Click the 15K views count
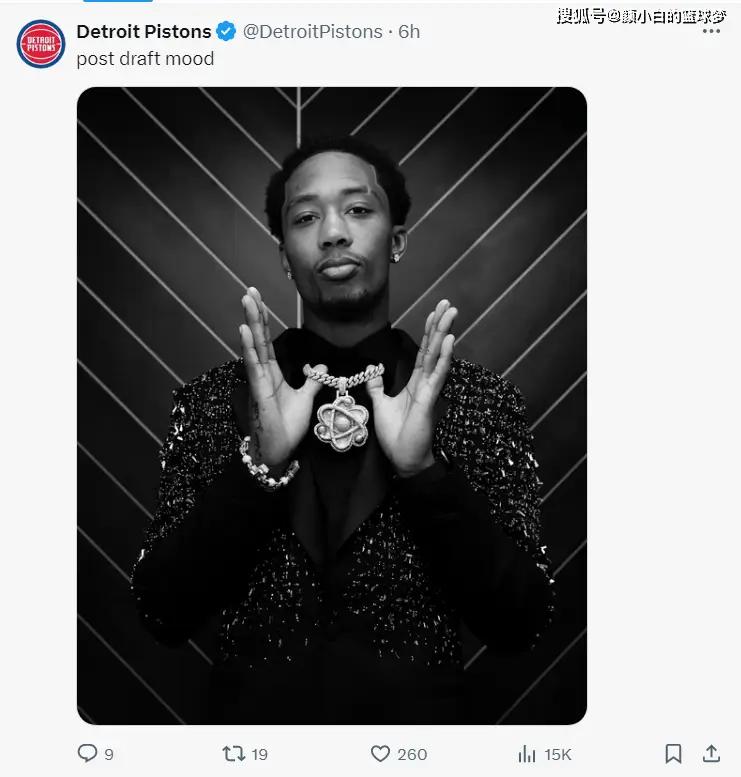The height and width of the screenshot is (777, 741). click(557, 754)
